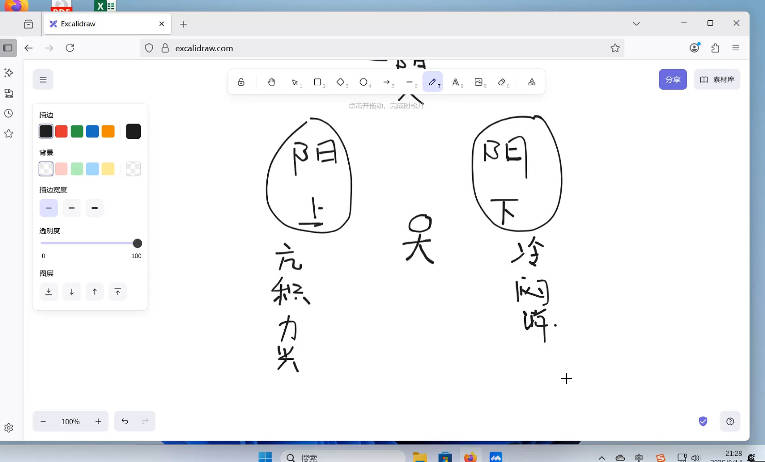Select the insert image tool
The height and width of the screenshot is (462, 765).
pos(479,82)
